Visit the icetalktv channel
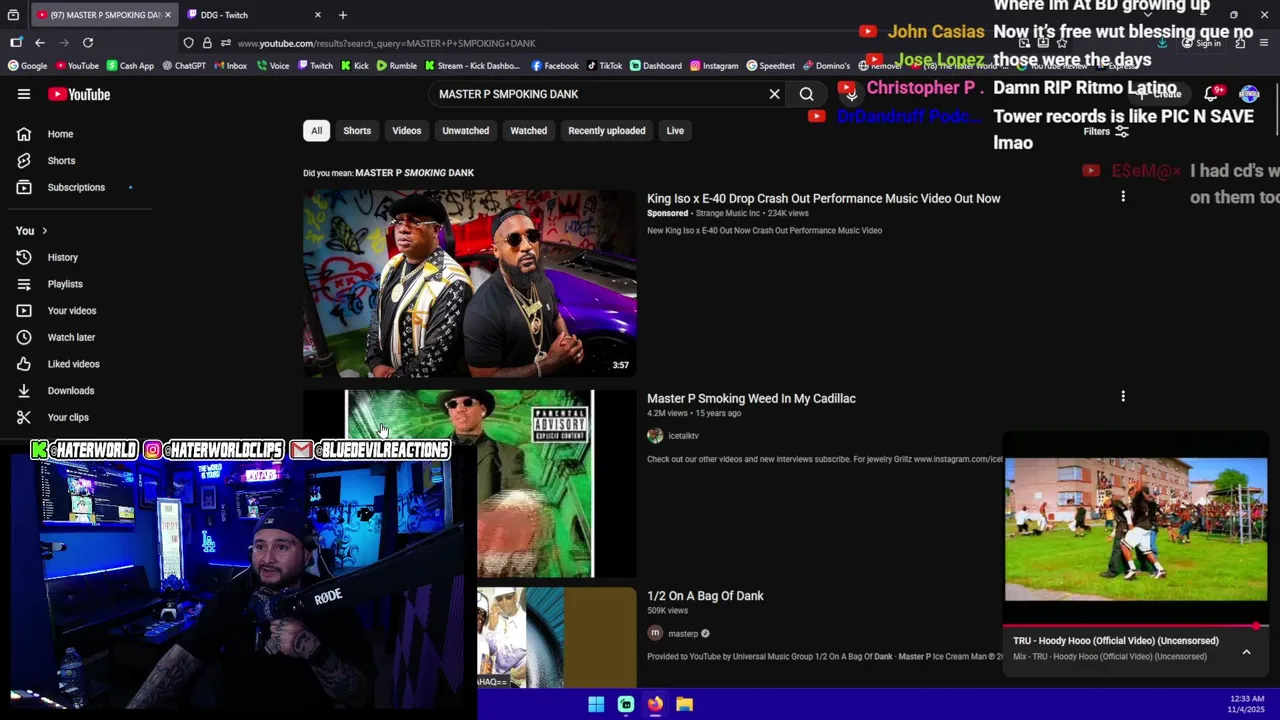Image resolution: width=1280 pixels, height=720 pixels. click(x=683, y=436)
